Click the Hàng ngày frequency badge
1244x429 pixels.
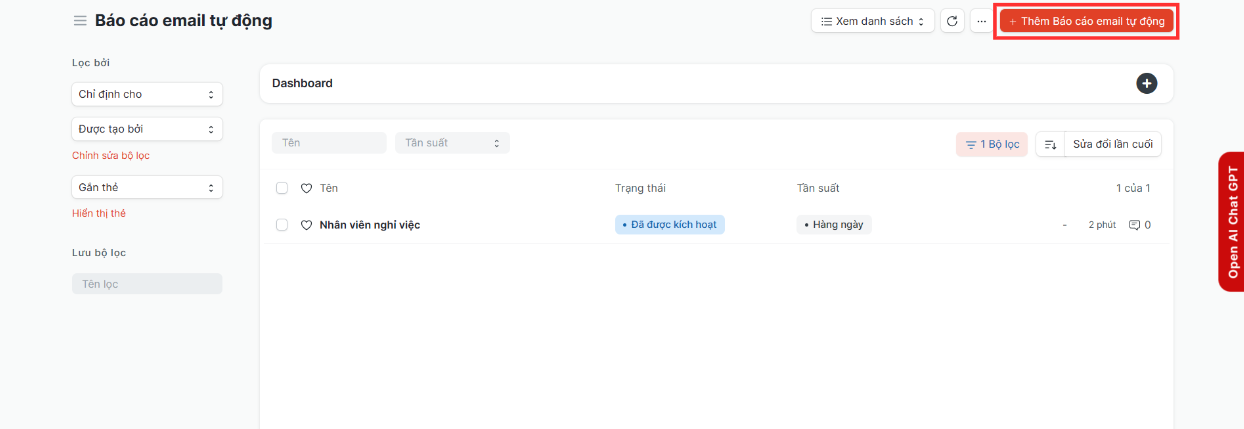[x=834, y=225]
